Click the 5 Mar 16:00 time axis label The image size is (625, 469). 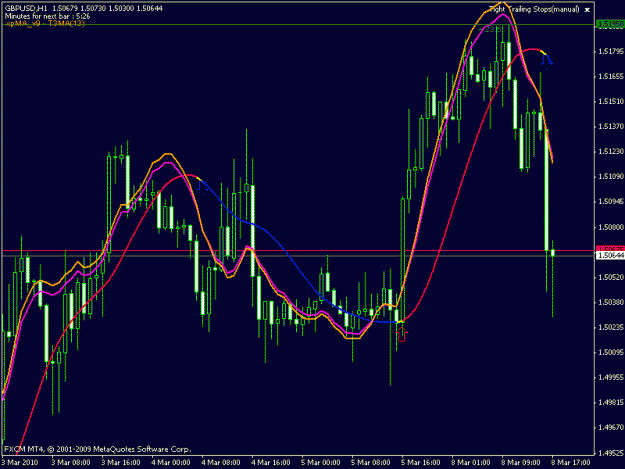click(421, 462)
